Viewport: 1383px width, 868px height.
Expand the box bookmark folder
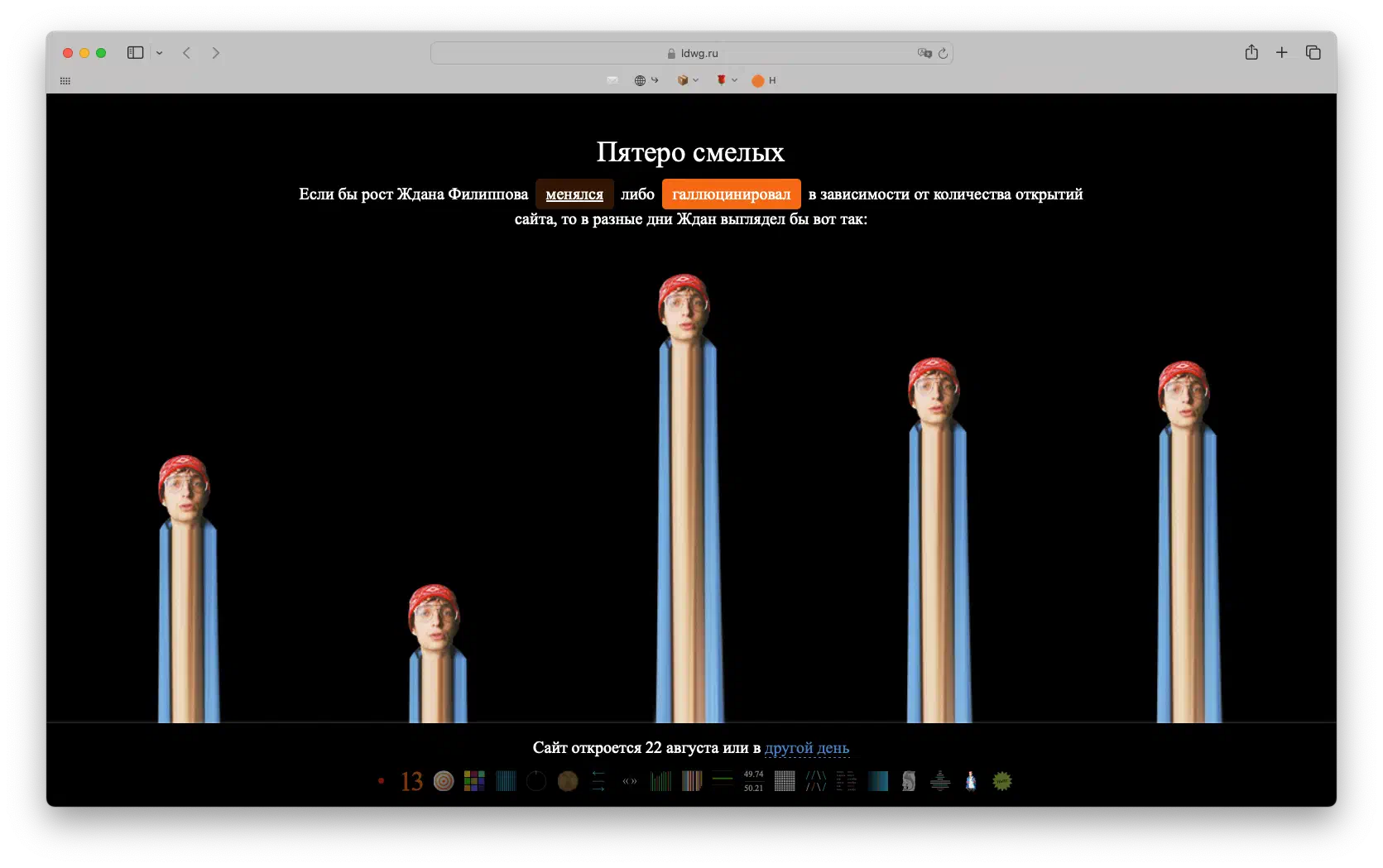click(x=688, y=80)
